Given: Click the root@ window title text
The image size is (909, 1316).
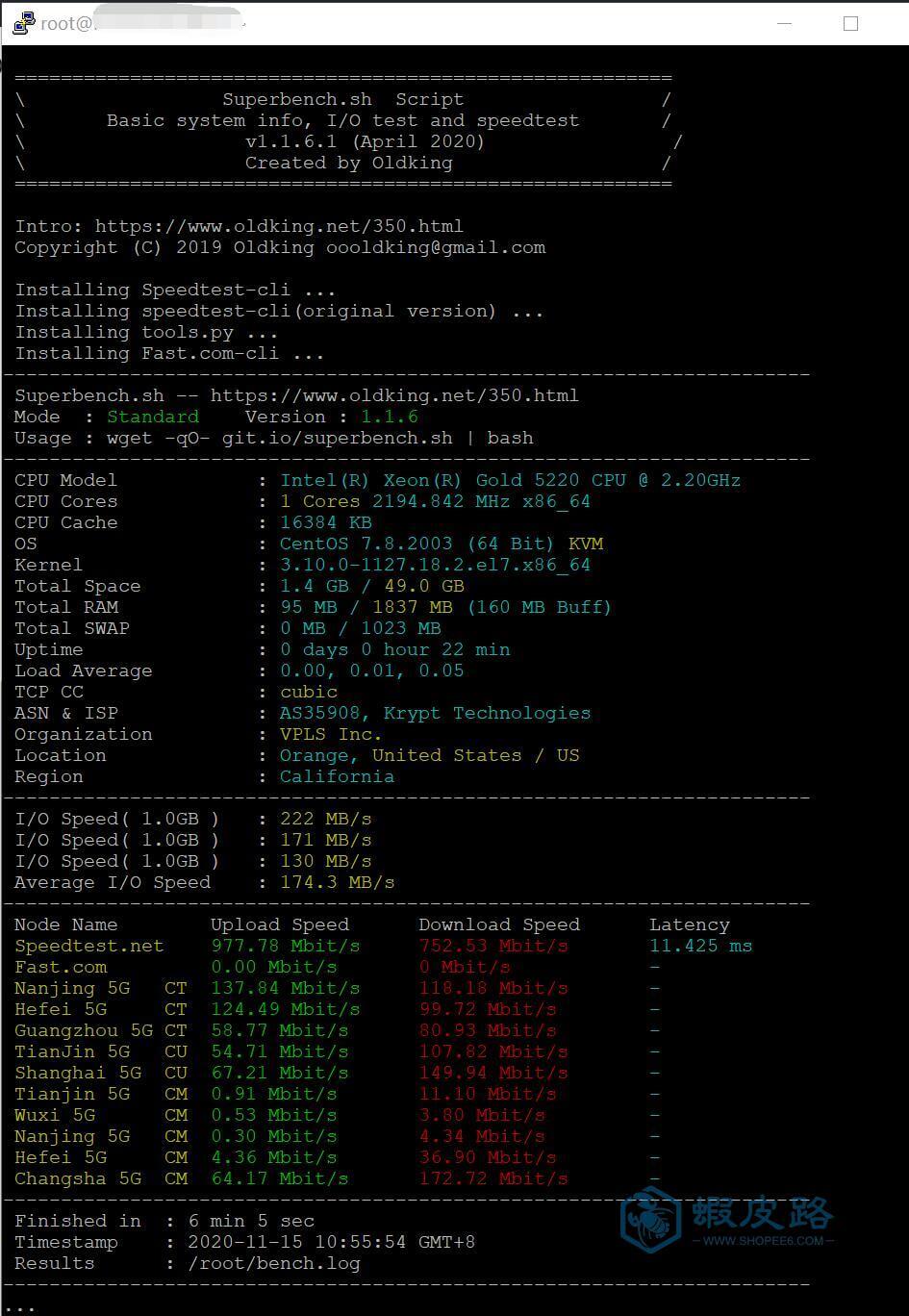Looking at the screenshot, I should click(x=67, y=24).
